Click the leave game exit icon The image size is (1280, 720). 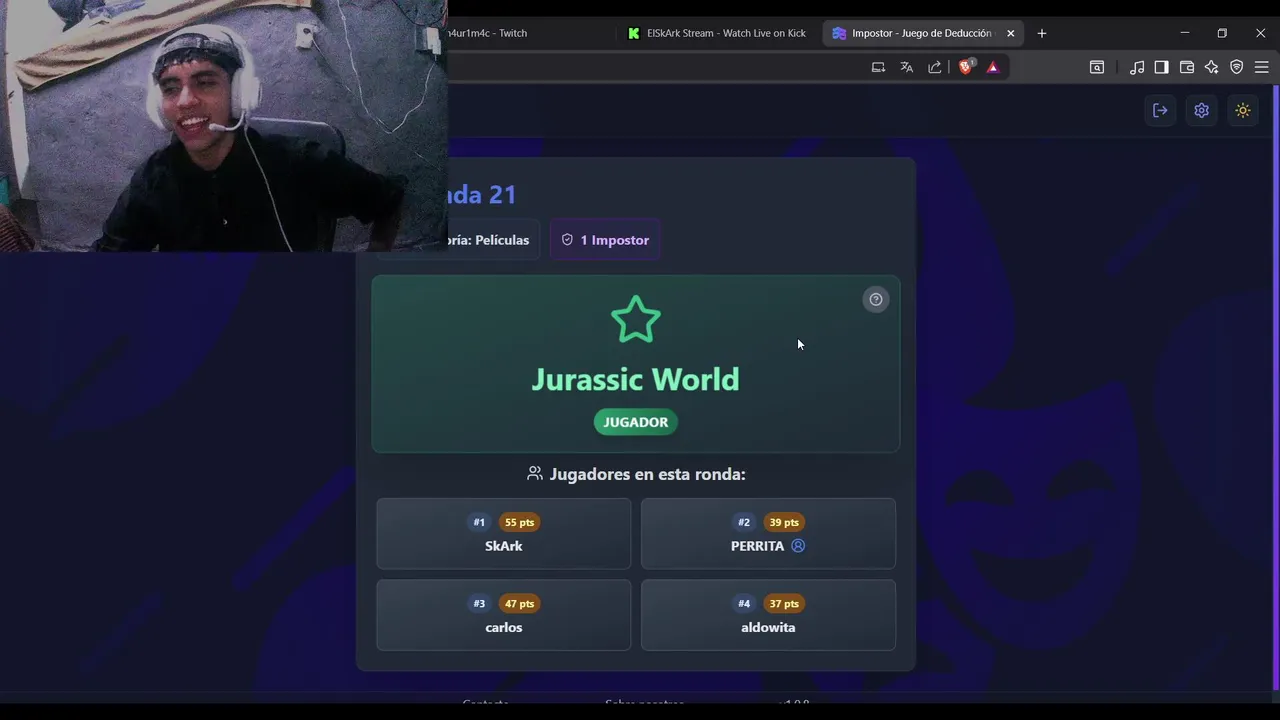[x=1160, y=110]
